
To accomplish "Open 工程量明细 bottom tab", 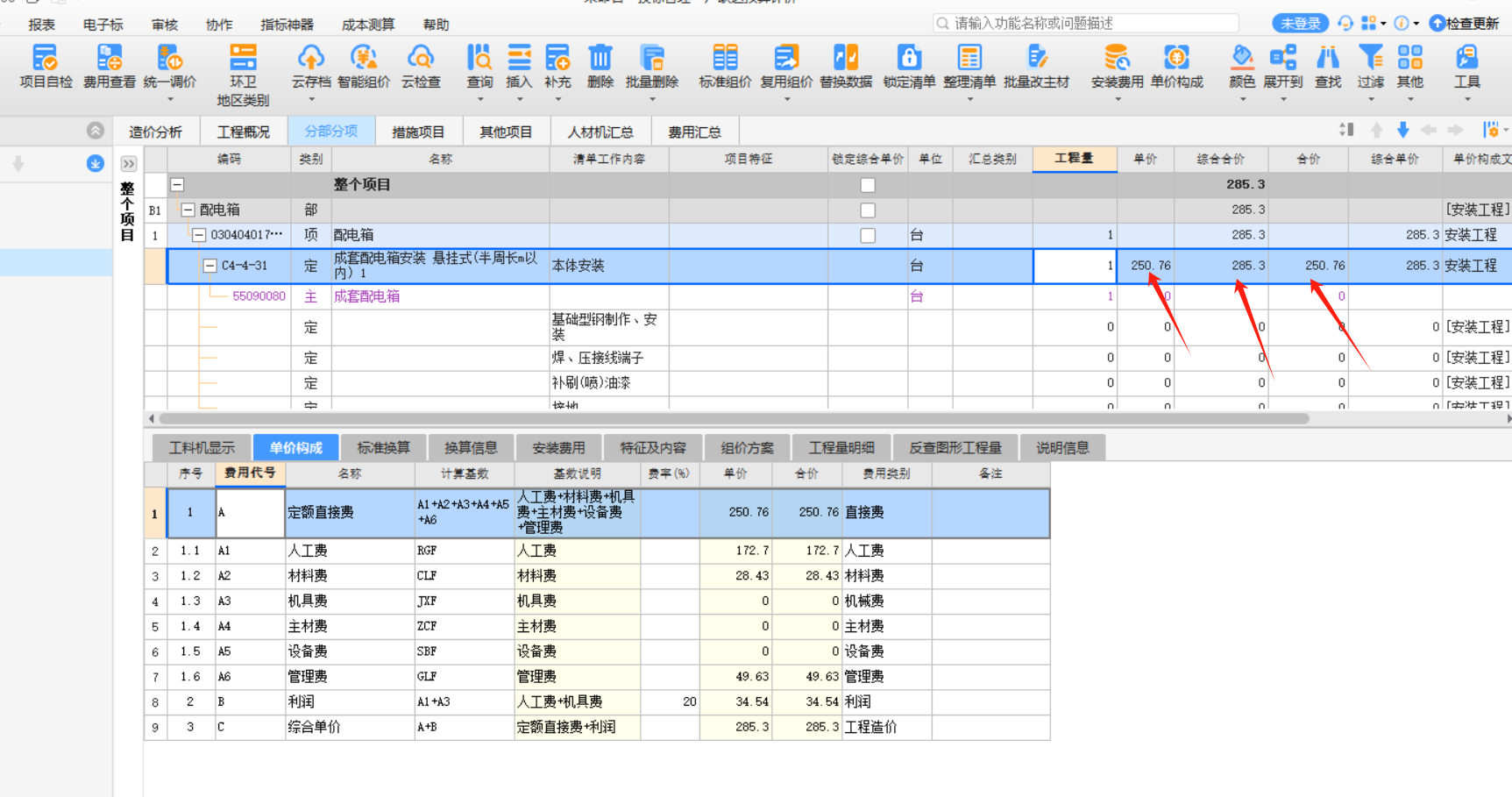I will pos(841,447).
